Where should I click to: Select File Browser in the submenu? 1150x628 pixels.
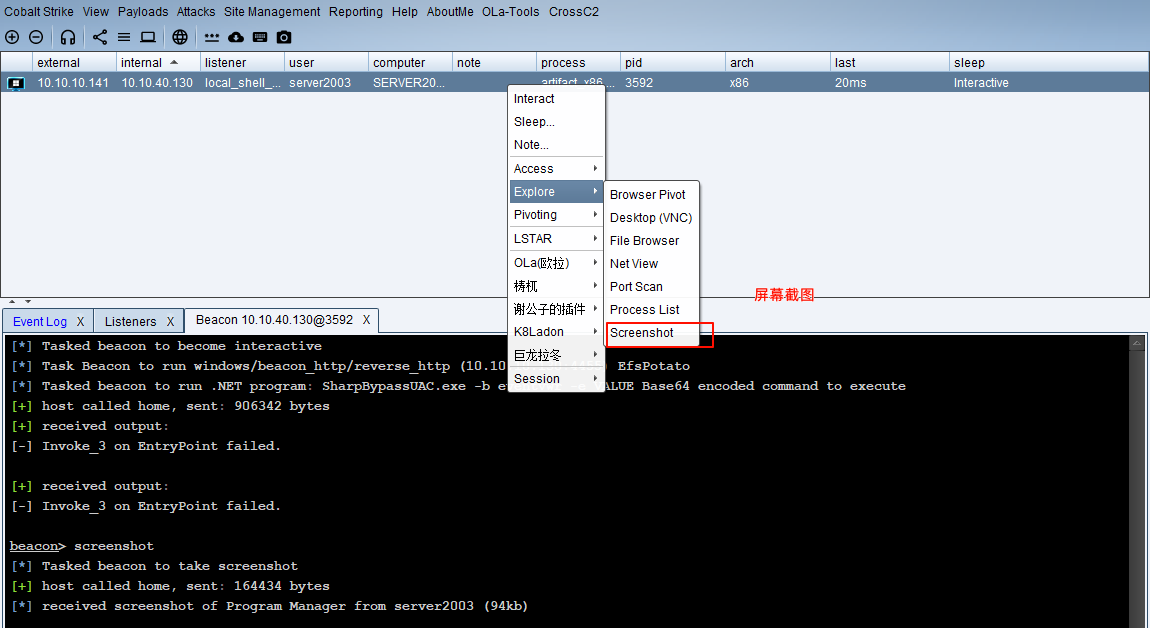[x=652, y=241]
